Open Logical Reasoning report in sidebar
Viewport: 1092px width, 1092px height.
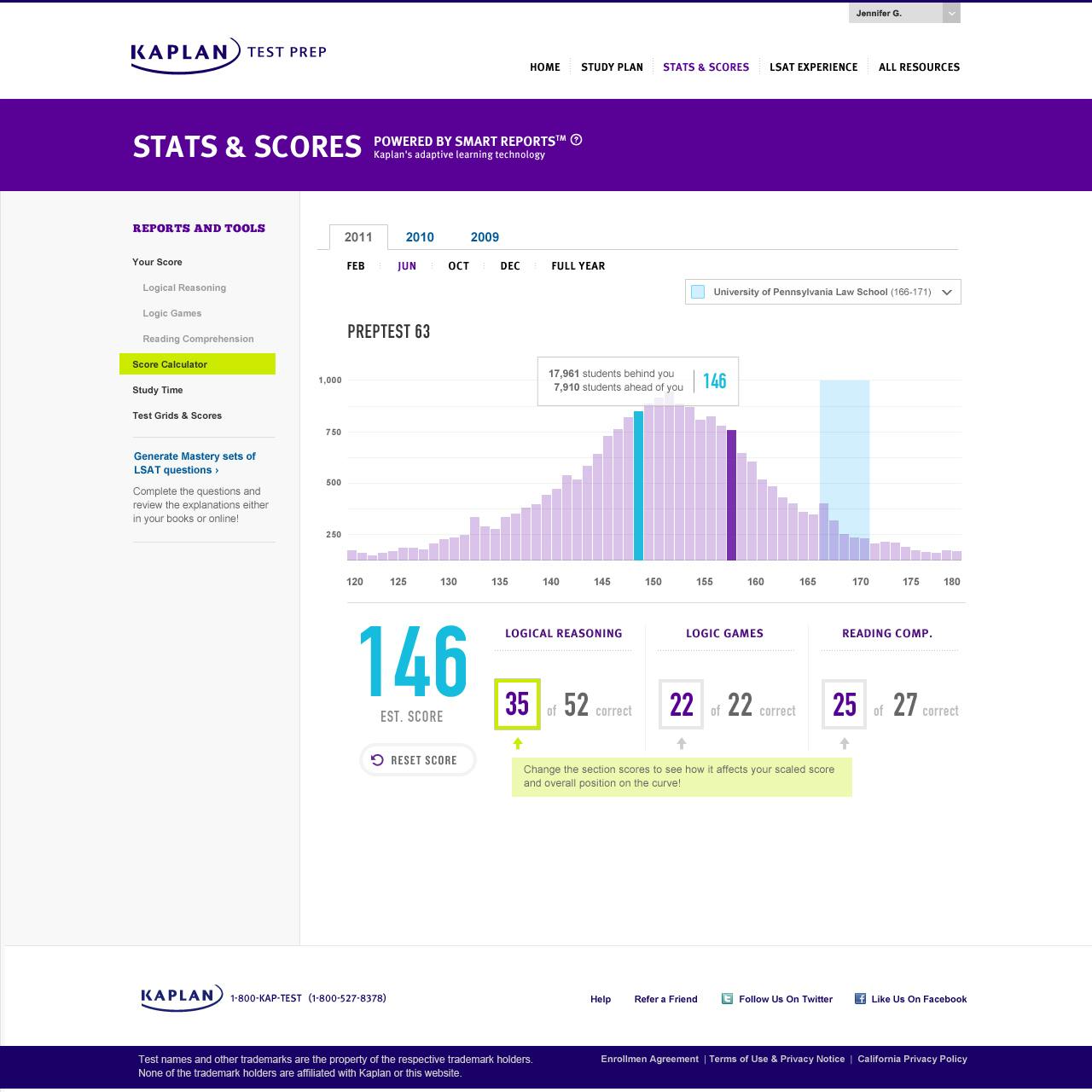(x=184, y=288)
